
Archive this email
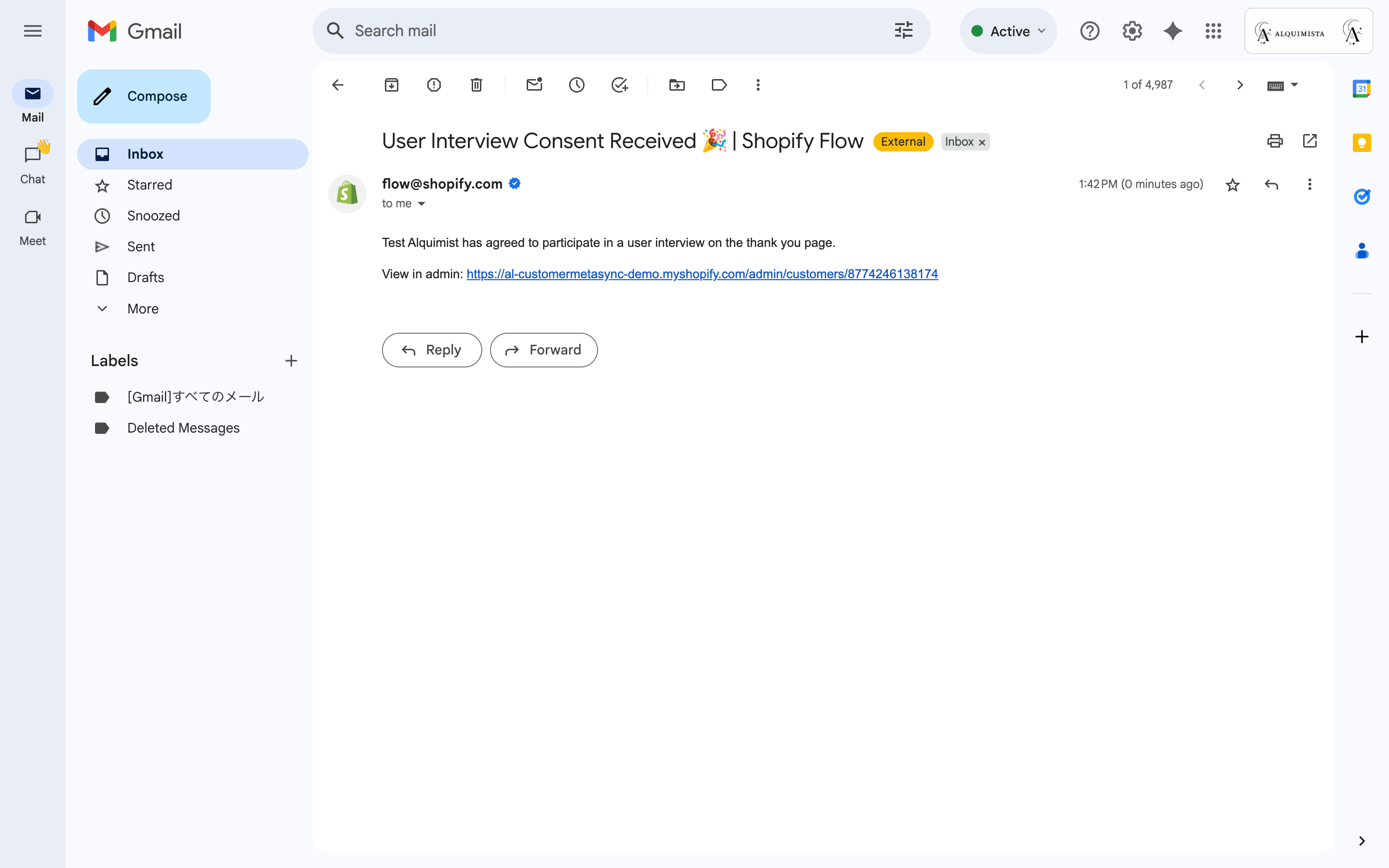(x=392, y=85)
